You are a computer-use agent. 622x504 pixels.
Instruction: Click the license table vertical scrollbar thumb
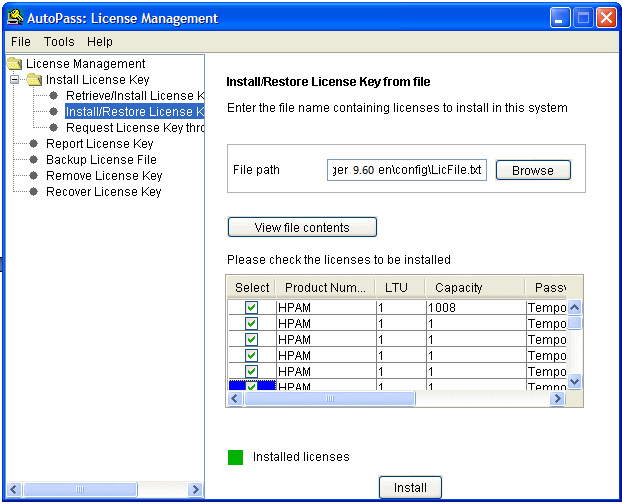(x=574, y=323)
